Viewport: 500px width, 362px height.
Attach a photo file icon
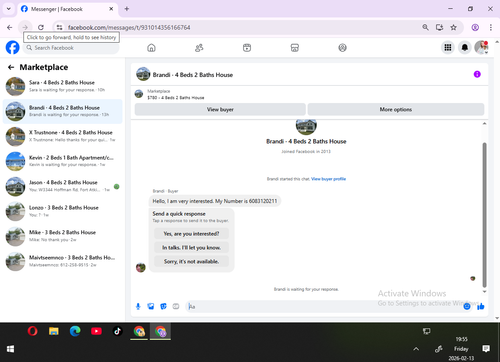[x=151, y=306]
